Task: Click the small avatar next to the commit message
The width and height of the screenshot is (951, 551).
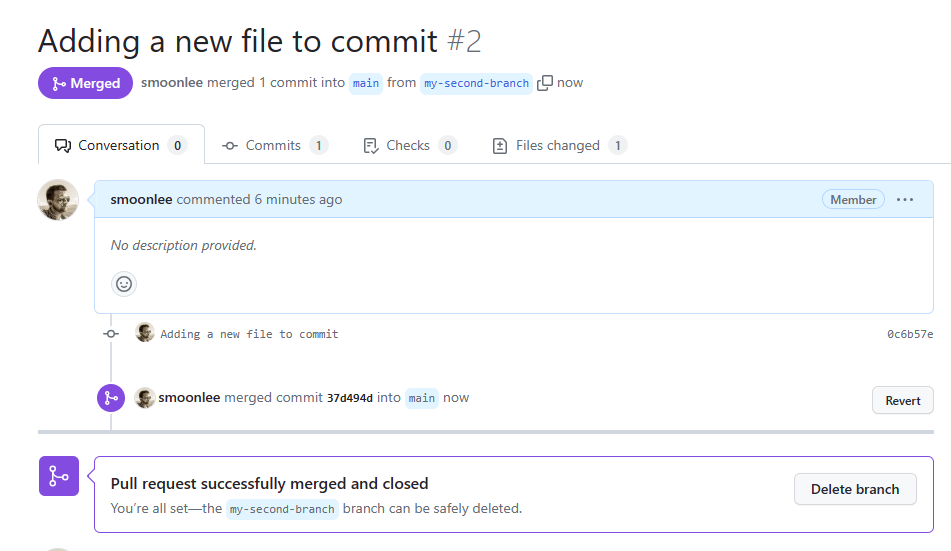Action: 144,333
